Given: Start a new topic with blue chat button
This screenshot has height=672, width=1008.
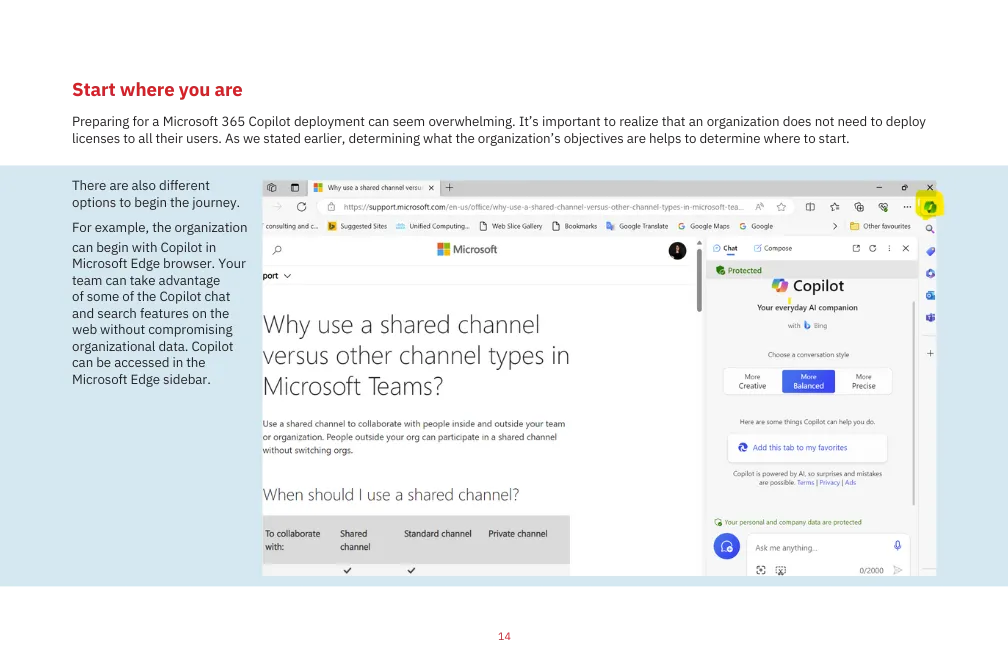Looking at the screenshot, I should click(726, 547).
